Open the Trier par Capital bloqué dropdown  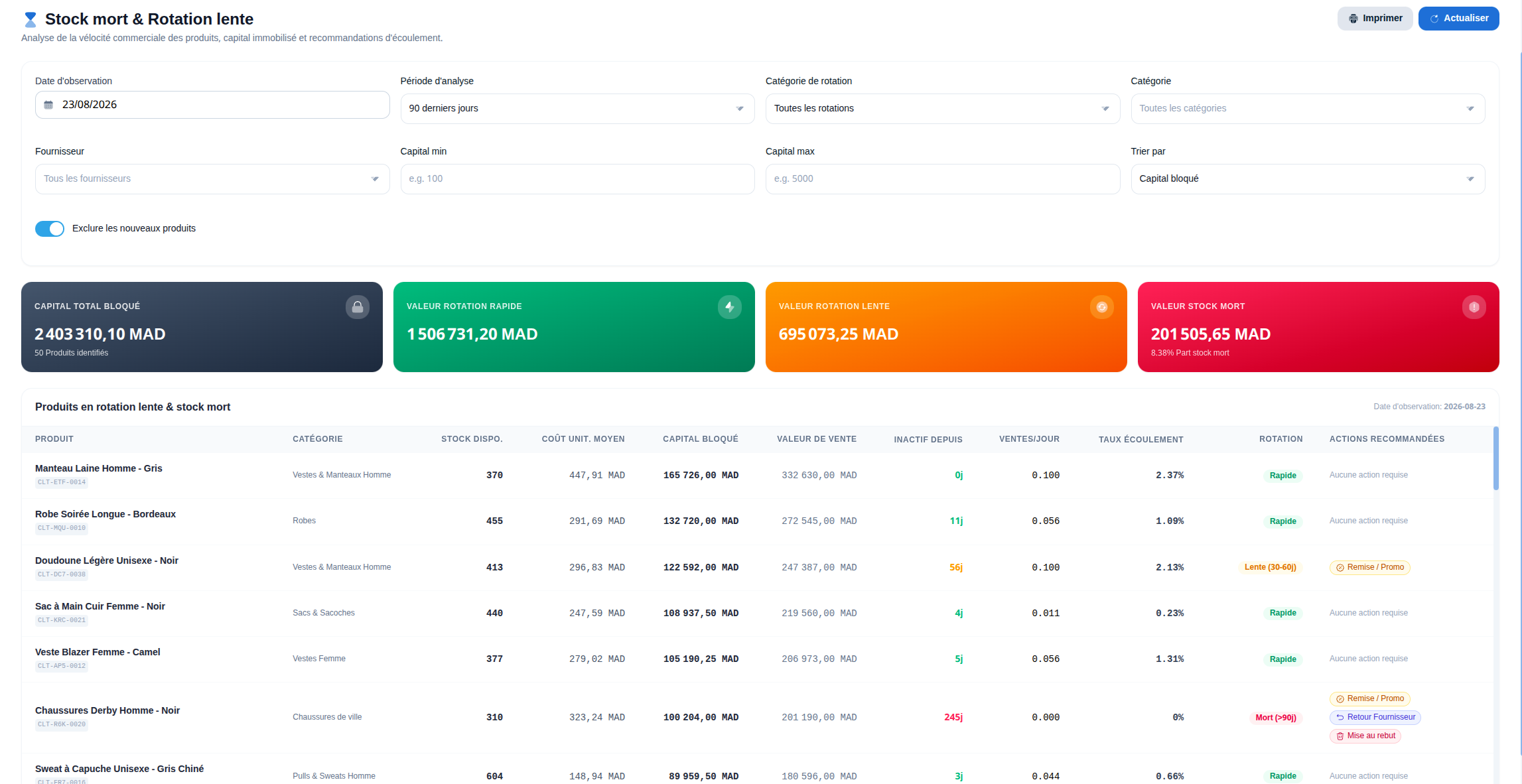click(1308, 179)
